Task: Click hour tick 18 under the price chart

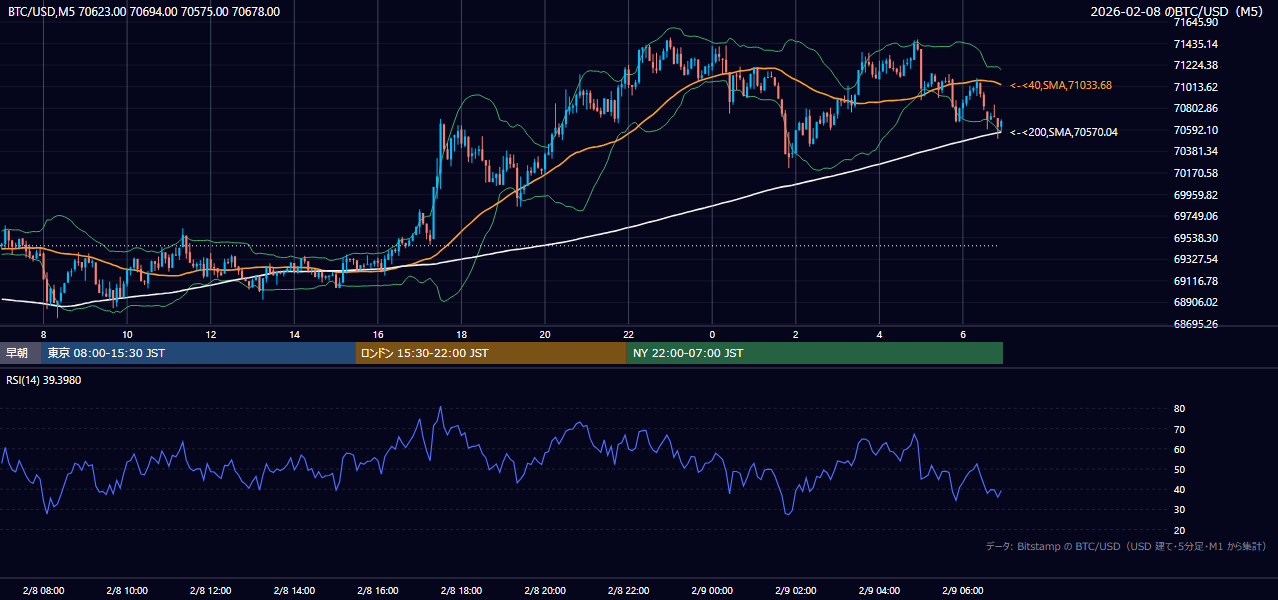Action: pos(461,334)
